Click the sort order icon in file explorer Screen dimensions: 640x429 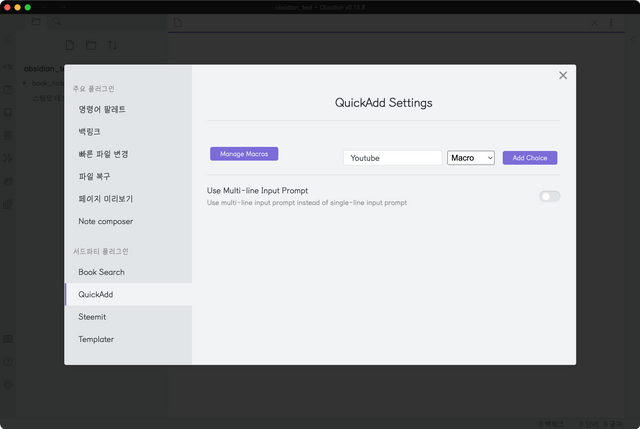coord(113,45)
